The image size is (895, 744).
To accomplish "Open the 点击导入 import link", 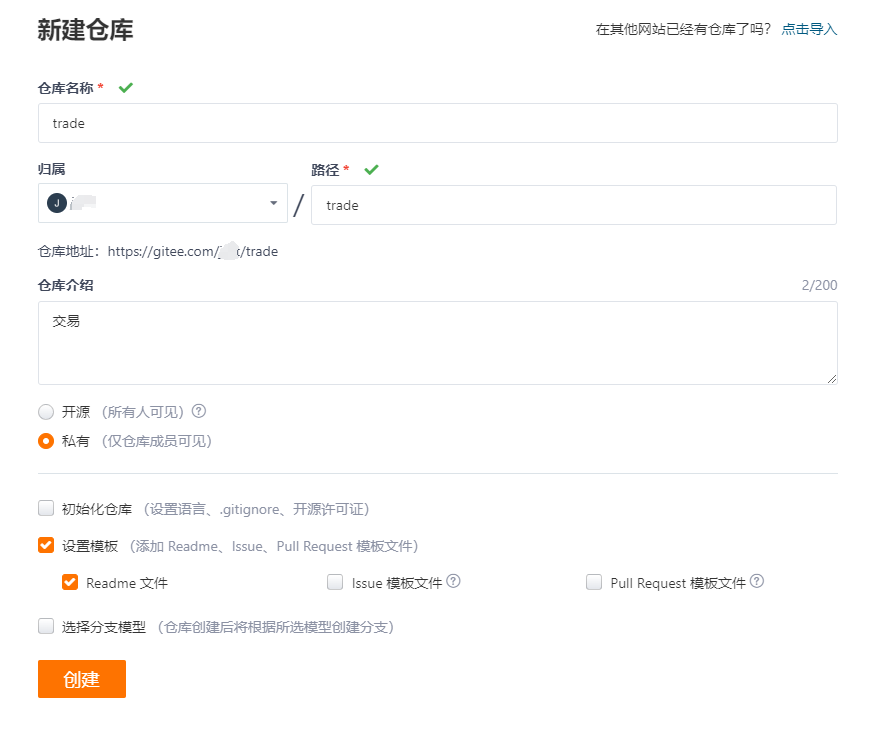I will click(x=809, y=29).
